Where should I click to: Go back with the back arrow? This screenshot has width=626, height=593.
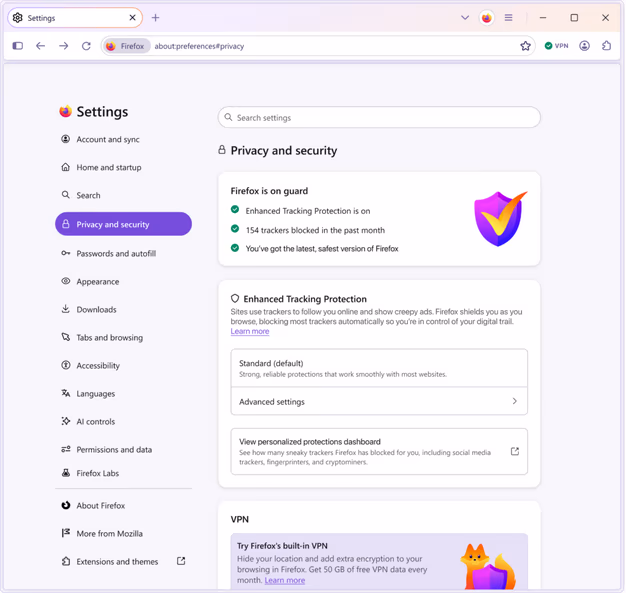(x=40, y=46)
